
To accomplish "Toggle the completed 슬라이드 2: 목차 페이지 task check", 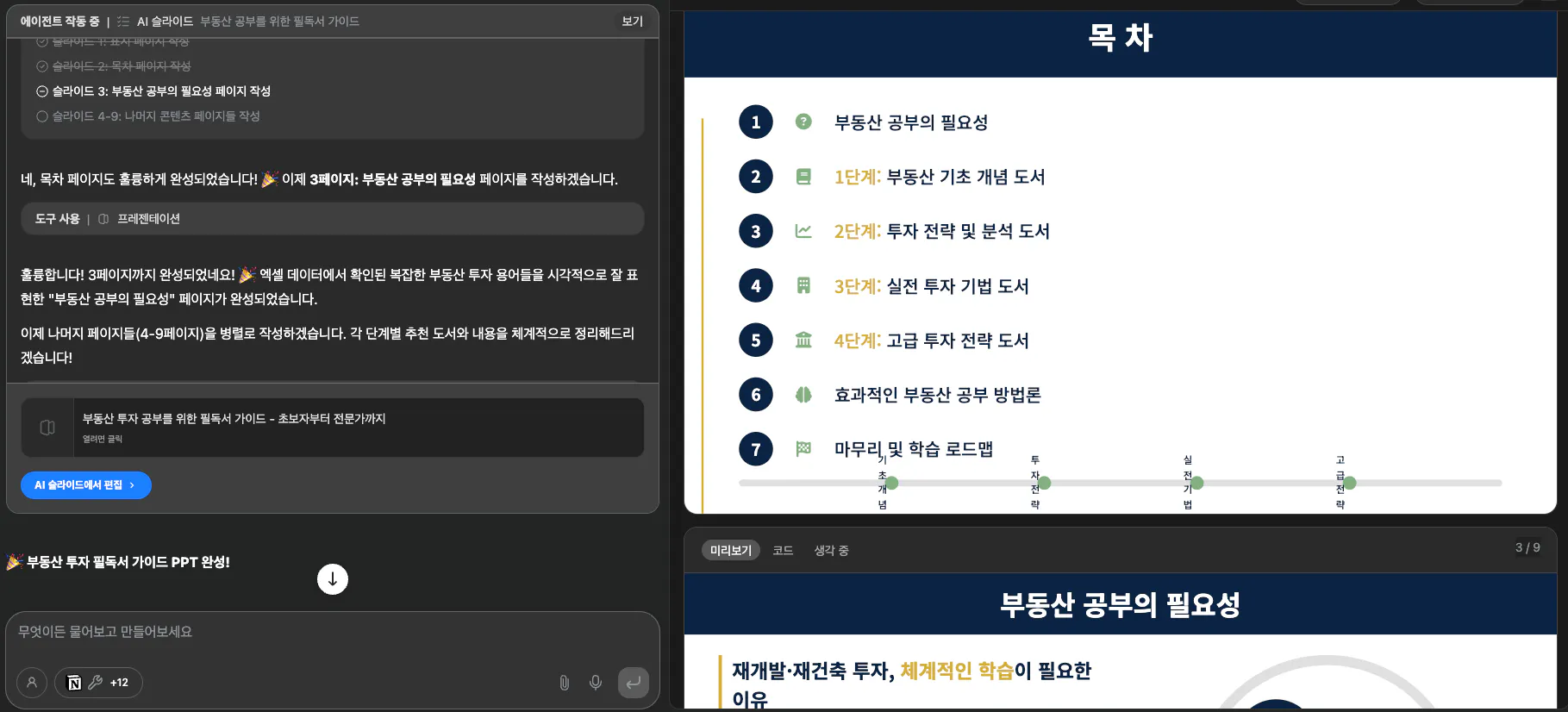I will [x=41, y=66].
